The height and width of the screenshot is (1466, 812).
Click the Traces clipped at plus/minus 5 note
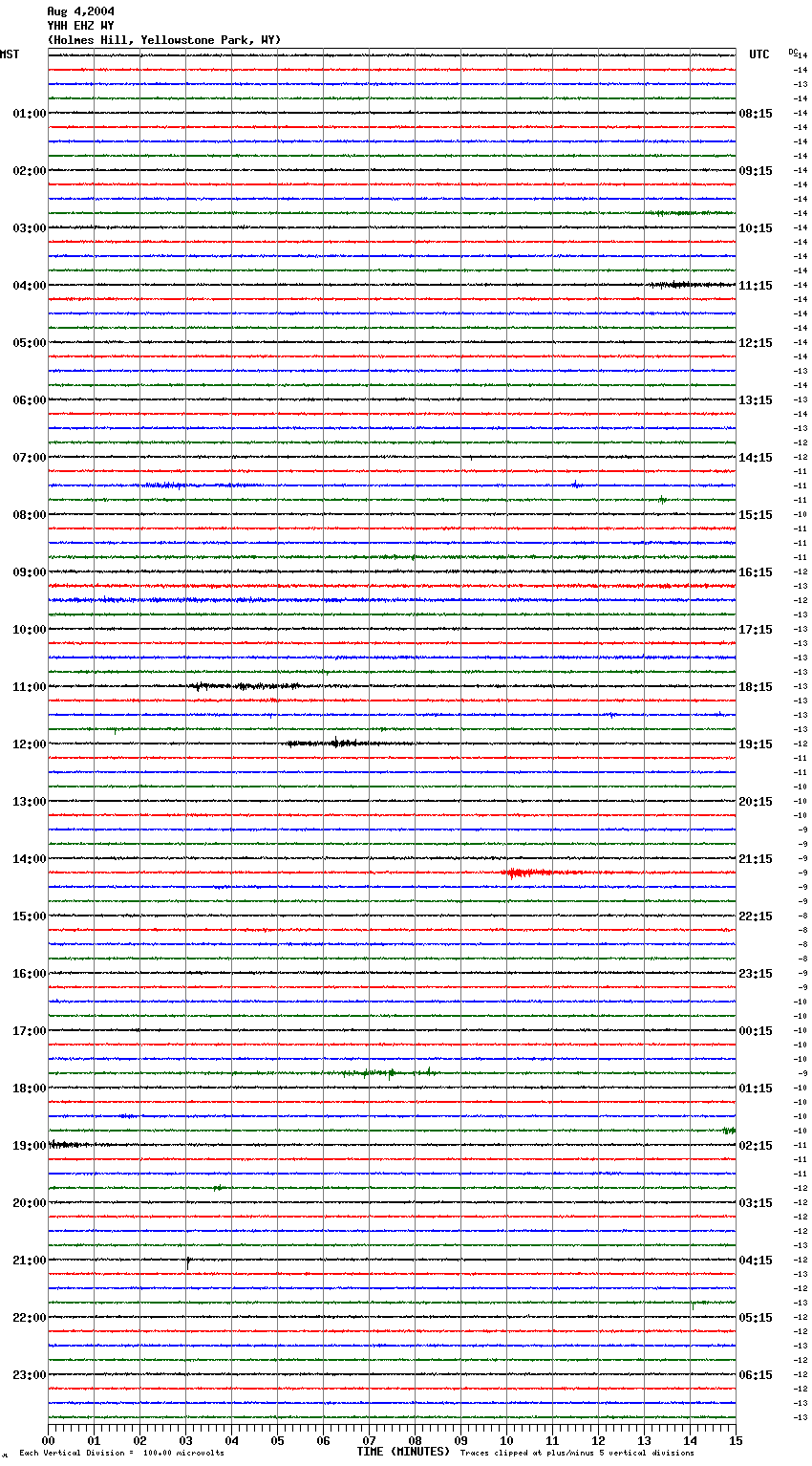(x=577, y=1454)
